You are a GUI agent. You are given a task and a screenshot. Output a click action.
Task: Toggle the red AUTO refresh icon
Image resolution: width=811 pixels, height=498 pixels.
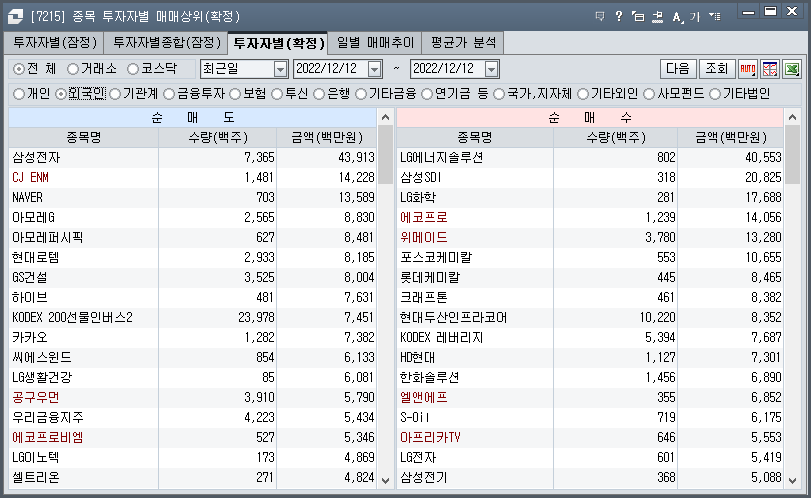click(x=748, y=69)
